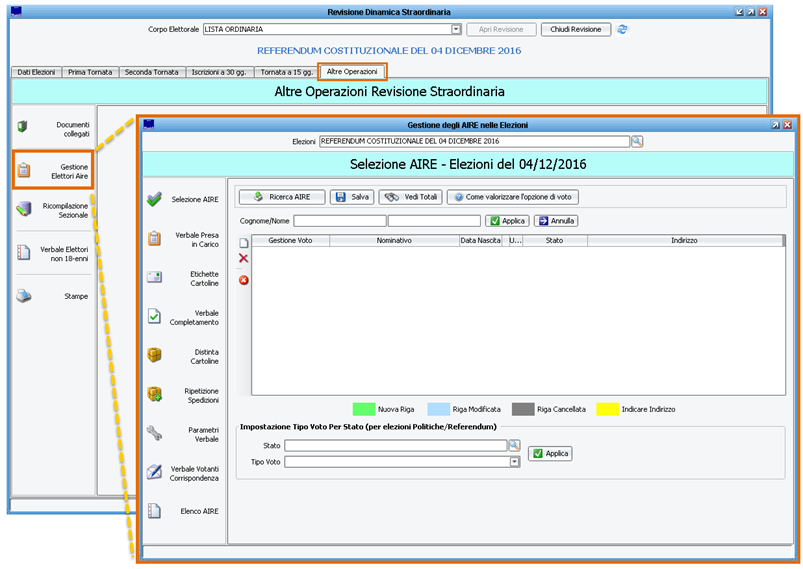Click the Cognome input field
803x569 pixels.
(339, 221)
